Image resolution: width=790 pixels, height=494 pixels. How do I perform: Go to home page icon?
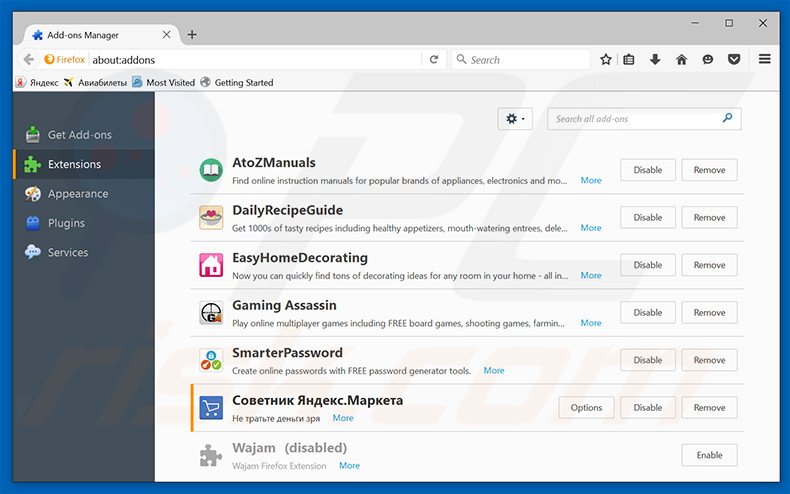tap(681, 59)
